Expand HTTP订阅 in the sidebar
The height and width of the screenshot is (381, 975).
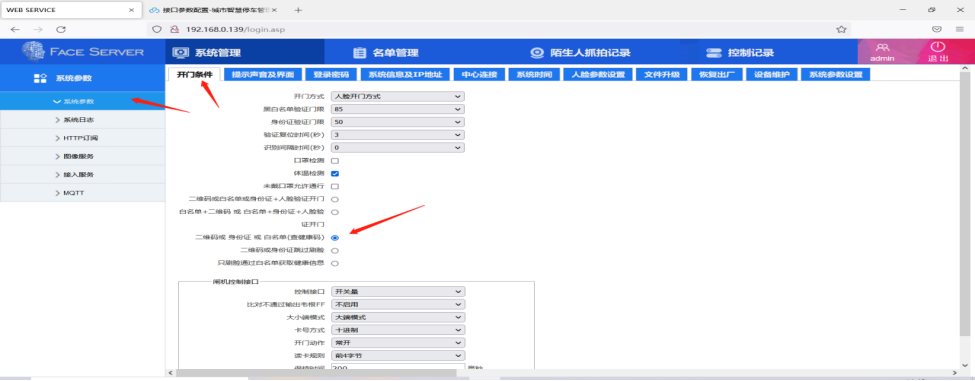pyautogui.click(x=83, y=138)
